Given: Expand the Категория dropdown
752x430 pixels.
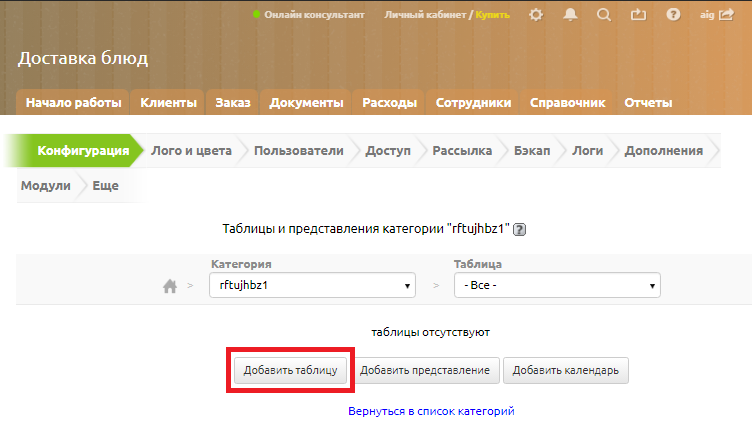Looking at the screenshot, I should pyautogui.click(x=311, y=285).
